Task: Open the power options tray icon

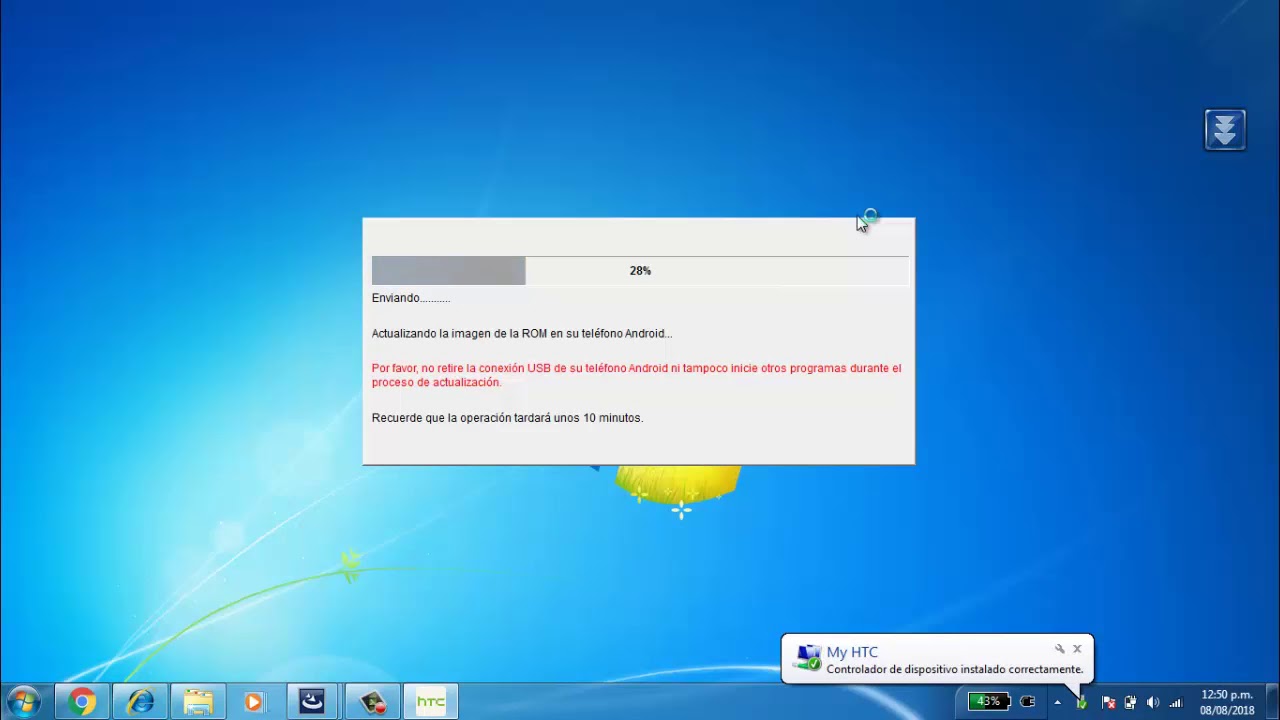Action: [1130, 702]
